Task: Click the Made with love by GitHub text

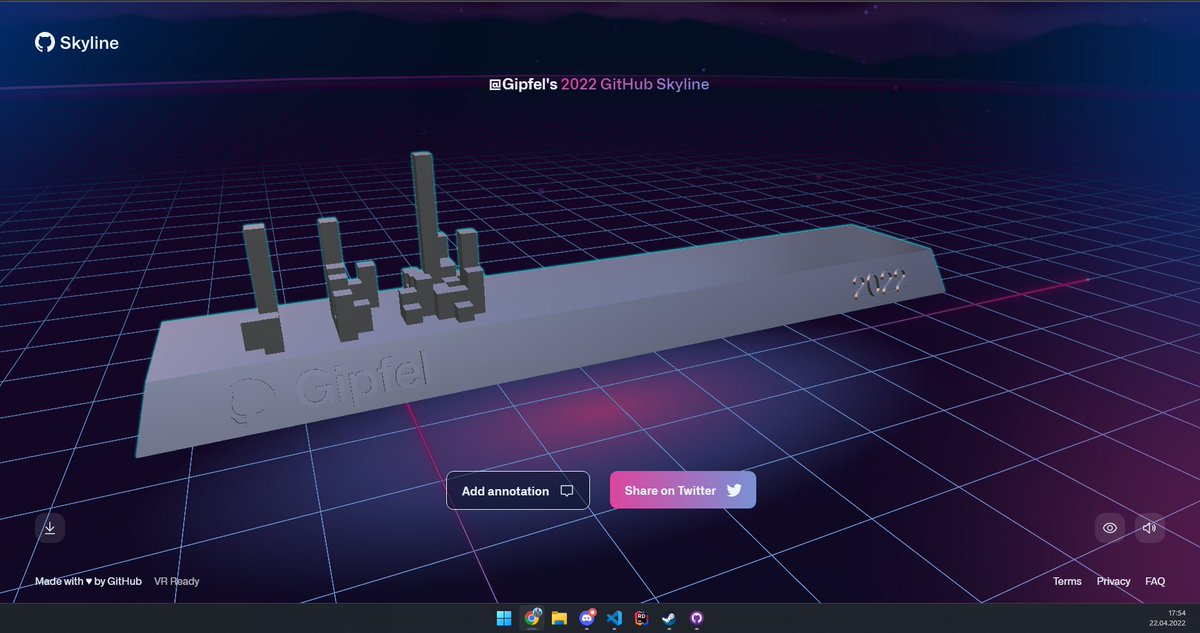Action: [88, 581]
